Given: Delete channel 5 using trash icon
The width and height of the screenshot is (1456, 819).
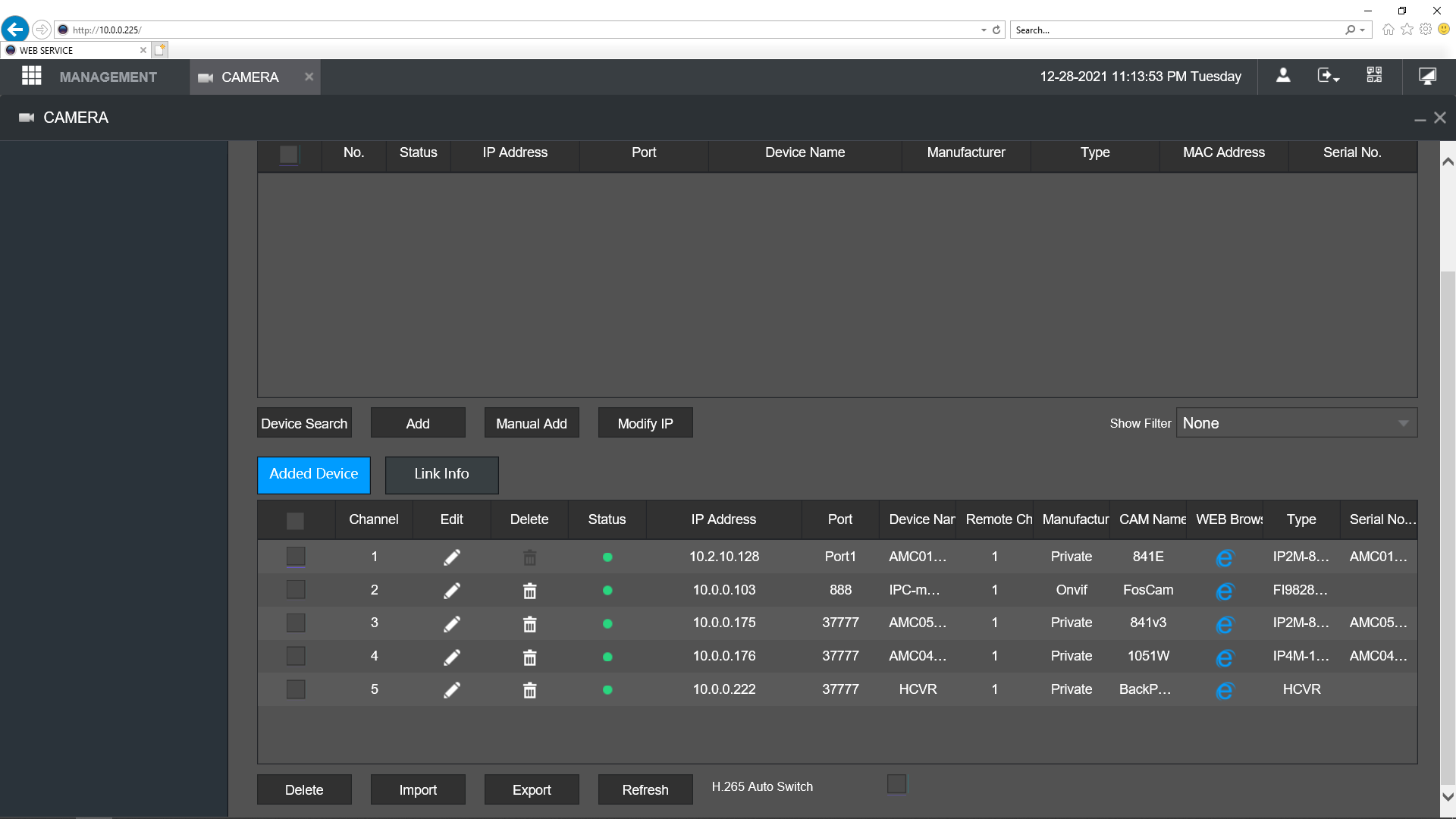Looking at the screenshot, I should (x=530, y=690).
